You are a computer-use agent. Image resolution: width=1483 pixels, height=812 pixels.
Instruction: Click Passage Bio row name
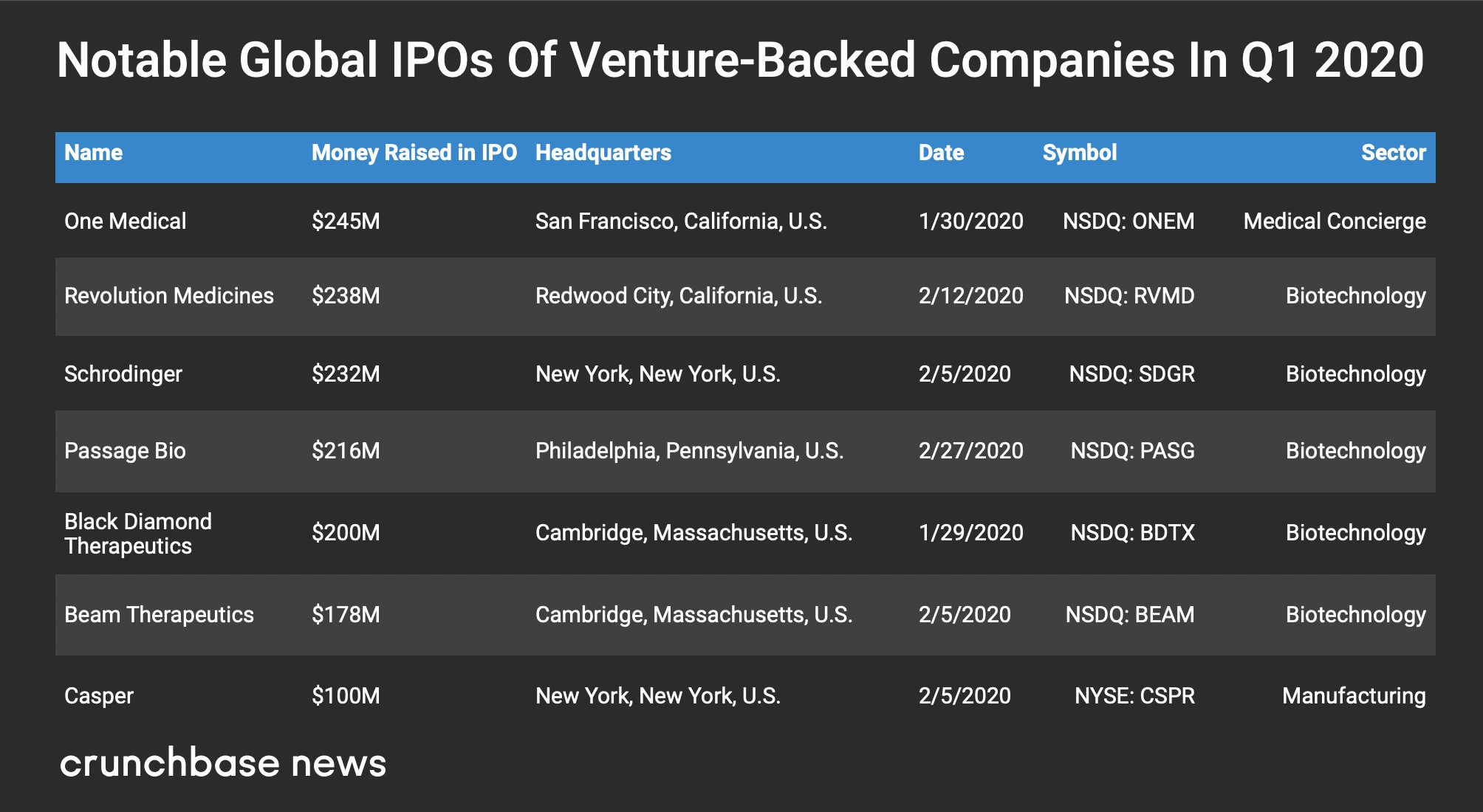125,451
